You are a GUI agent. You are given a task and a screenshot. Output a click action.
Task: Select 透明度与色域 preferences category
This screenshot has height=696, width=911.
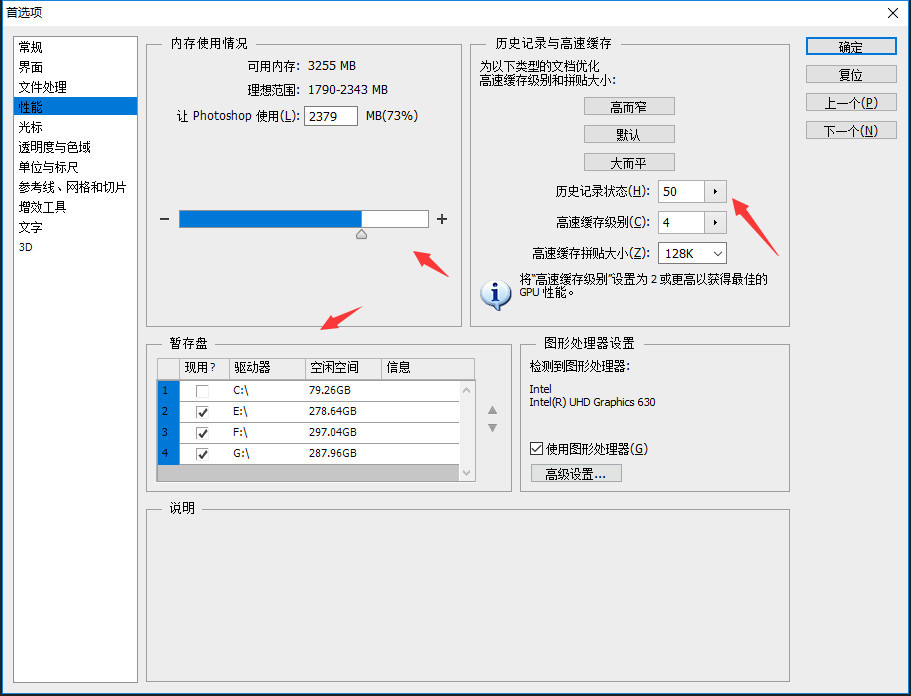76,147
